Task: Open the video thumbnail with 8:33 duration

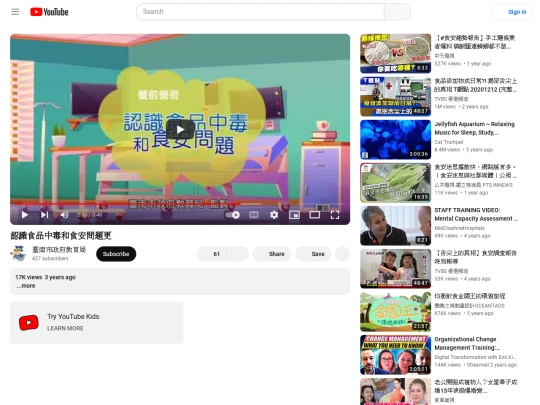Action: (x=395, y=53)
